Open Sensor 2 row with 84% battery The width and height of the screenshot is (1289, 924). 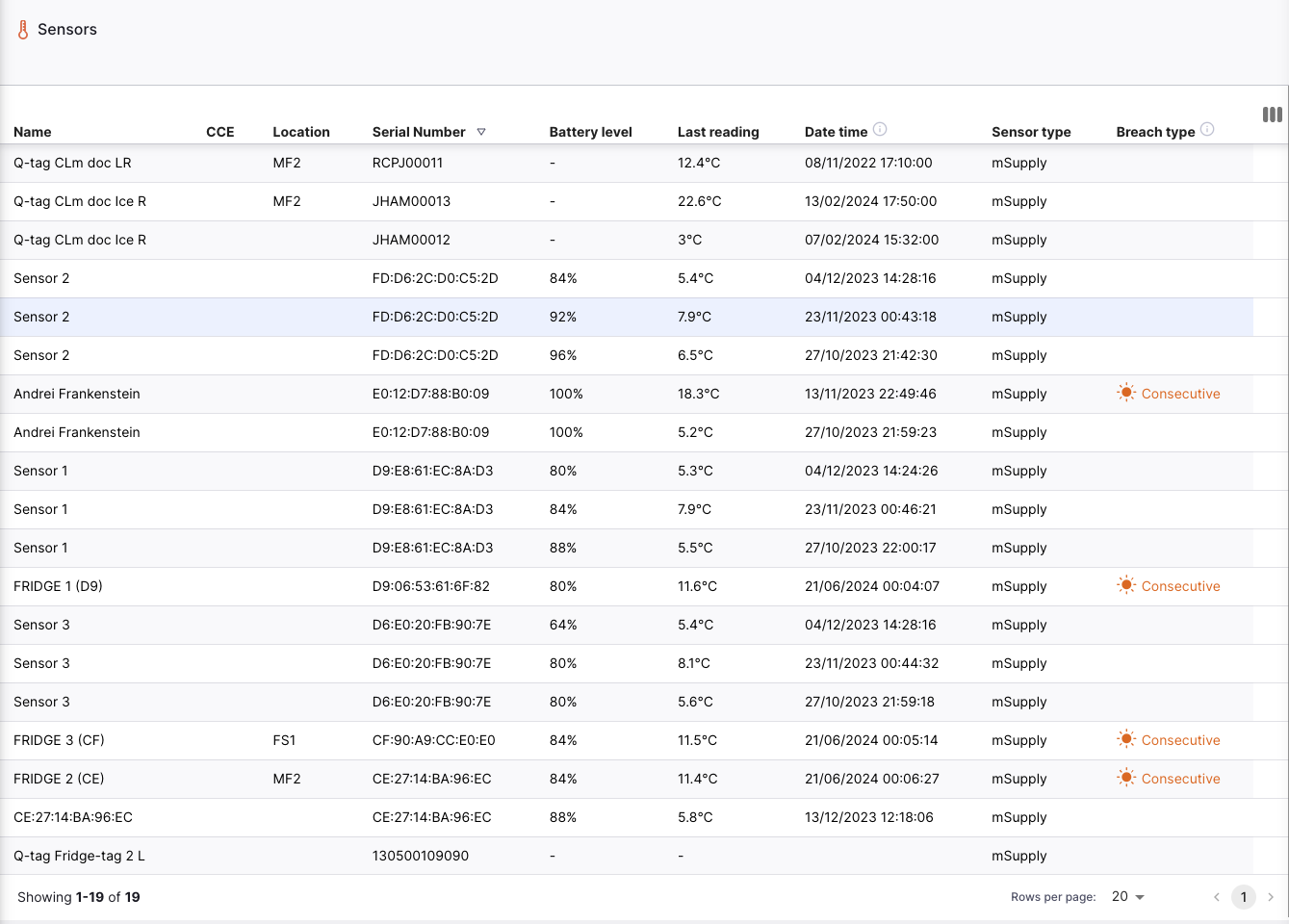click(627, 278)
